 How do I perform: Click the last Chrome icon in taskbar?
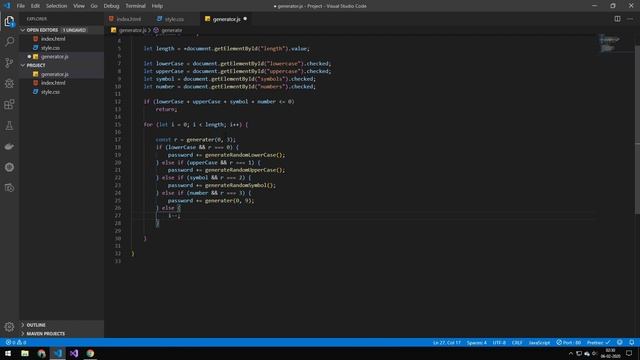(90, 353)
